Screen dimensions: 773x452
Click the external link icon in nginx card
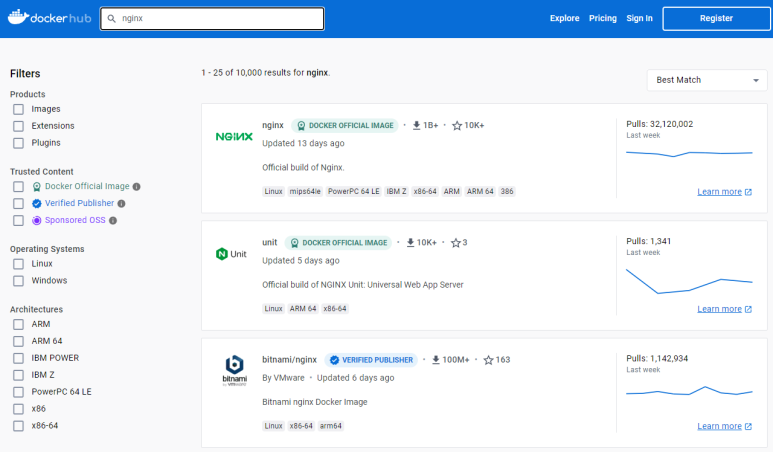pos(748,192)
